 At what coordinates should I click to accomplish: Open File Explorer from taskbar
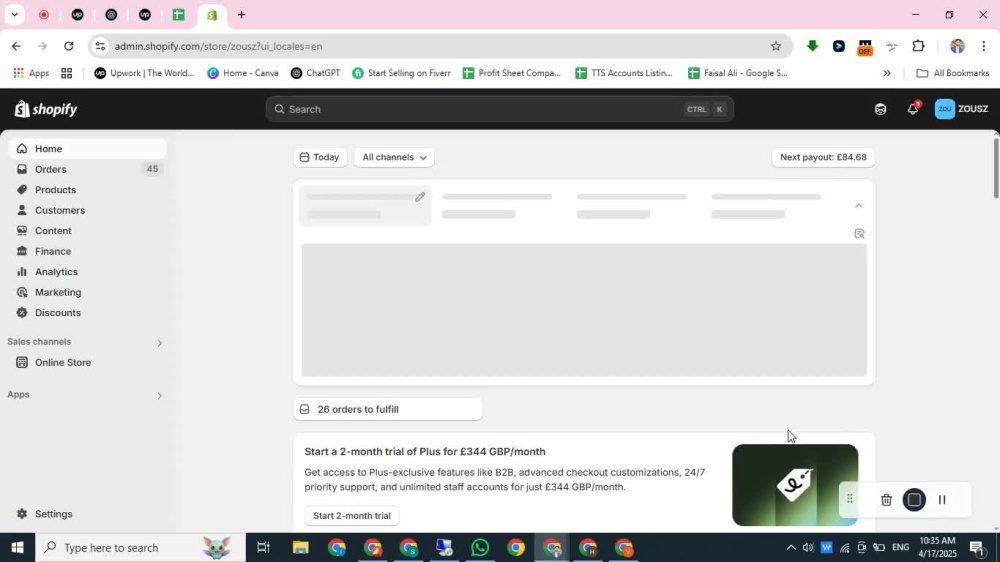(x=300, y=547)
